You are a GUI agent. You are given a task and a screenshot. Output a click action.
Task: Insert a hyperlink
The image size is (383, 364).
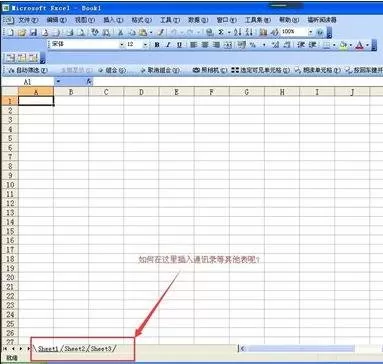pyautogui.click(x=209, y=32)
